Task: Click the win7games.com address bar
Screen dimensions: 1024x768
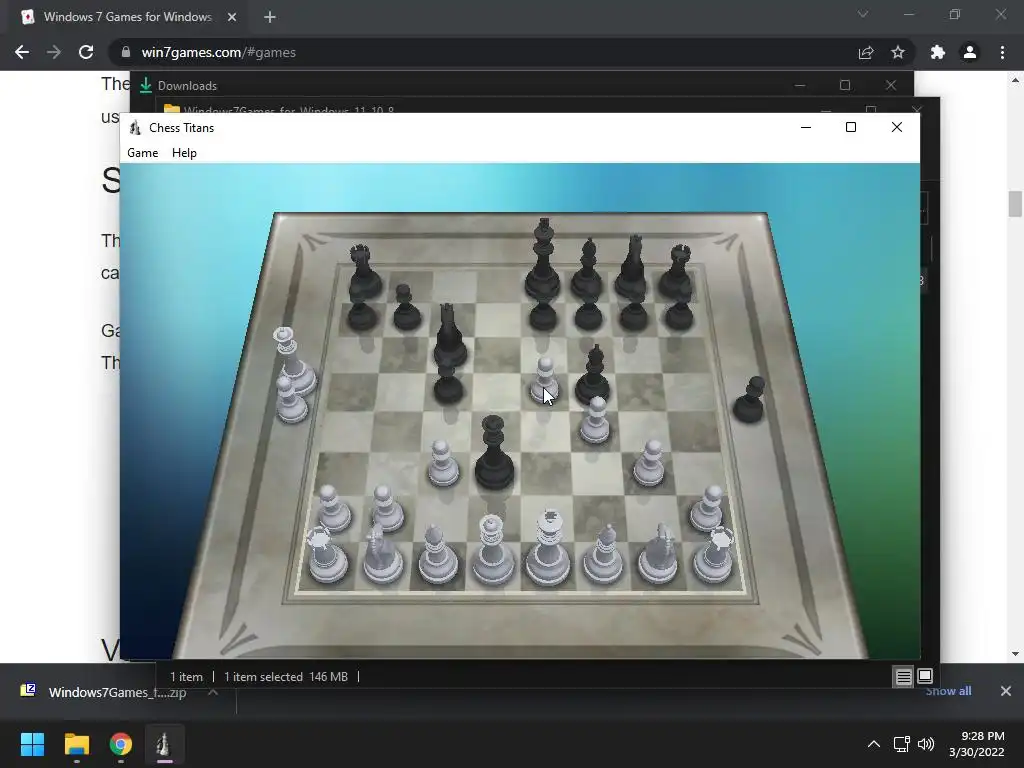Action: [x=483, y=52]
